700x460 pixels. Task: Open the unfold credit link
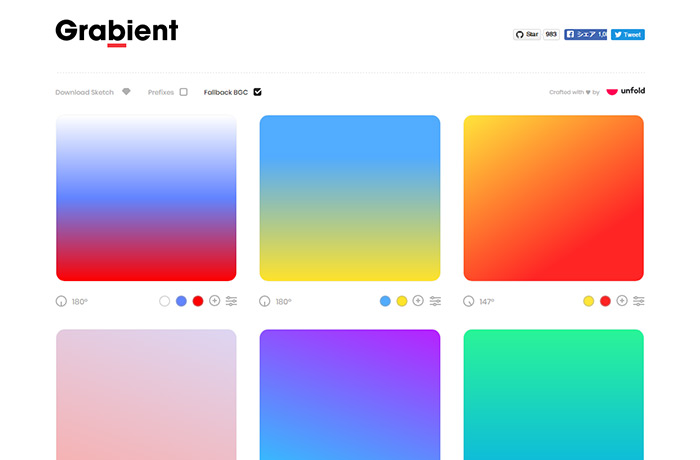coord(625,91)
